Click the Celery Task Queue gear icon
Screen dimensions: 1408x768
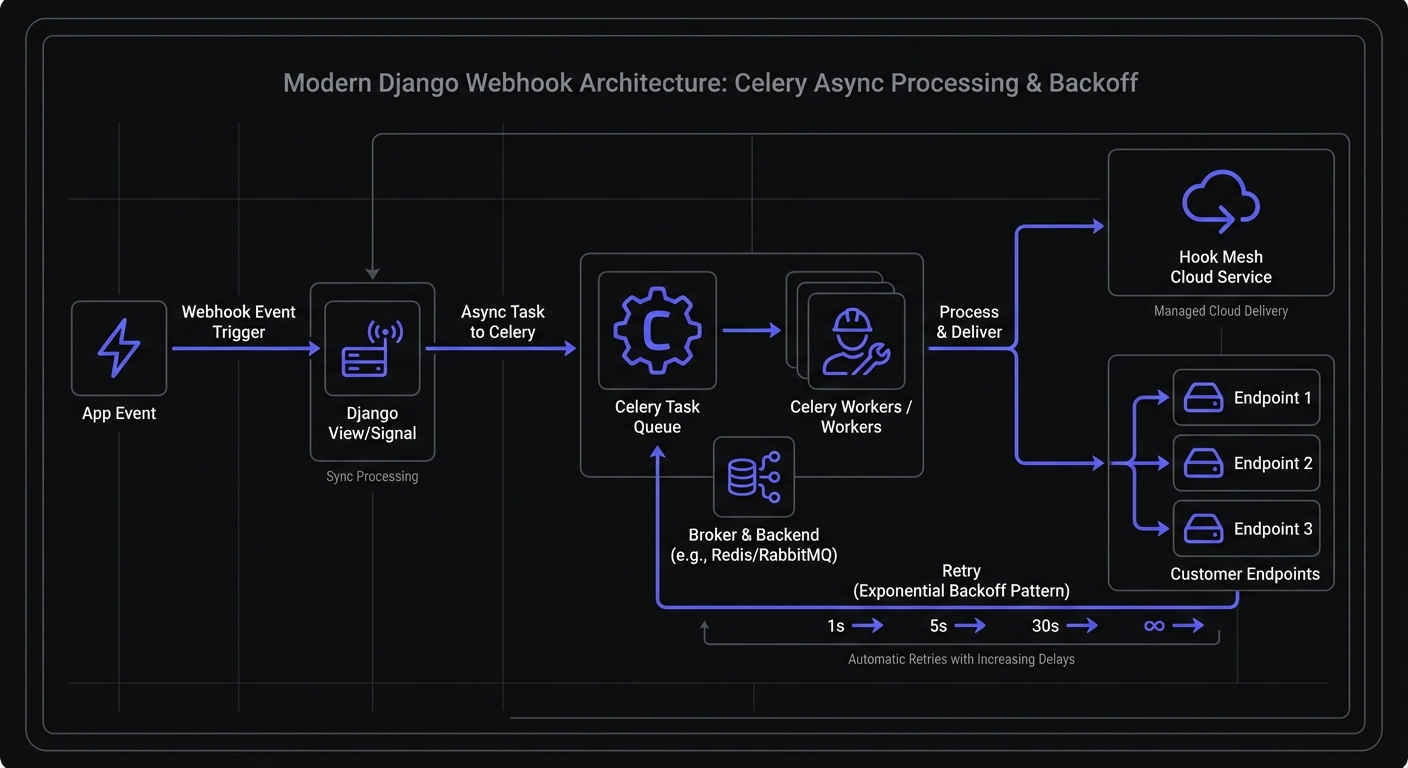(x=657, y=330)
